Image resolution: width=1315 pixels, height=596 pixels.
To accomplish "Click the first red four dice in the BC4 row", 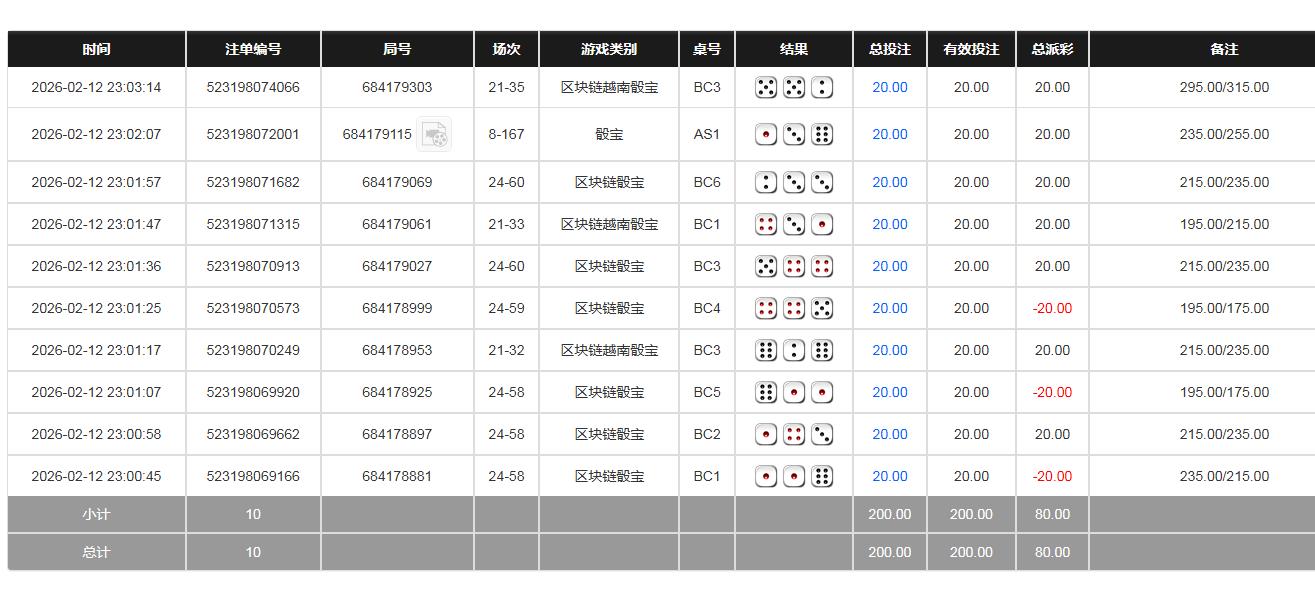I will click(x=766, y=308).
